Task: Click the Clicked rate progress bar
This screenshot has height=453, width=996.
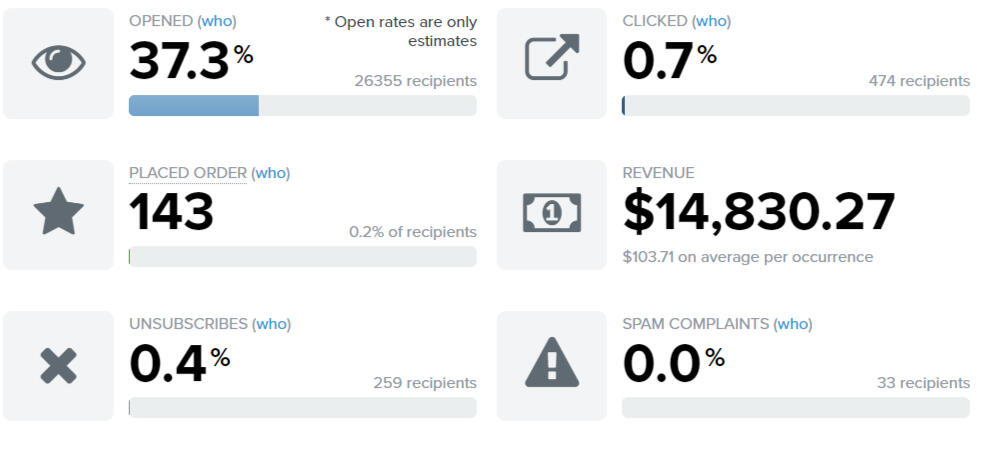Action: pos(795,106)
